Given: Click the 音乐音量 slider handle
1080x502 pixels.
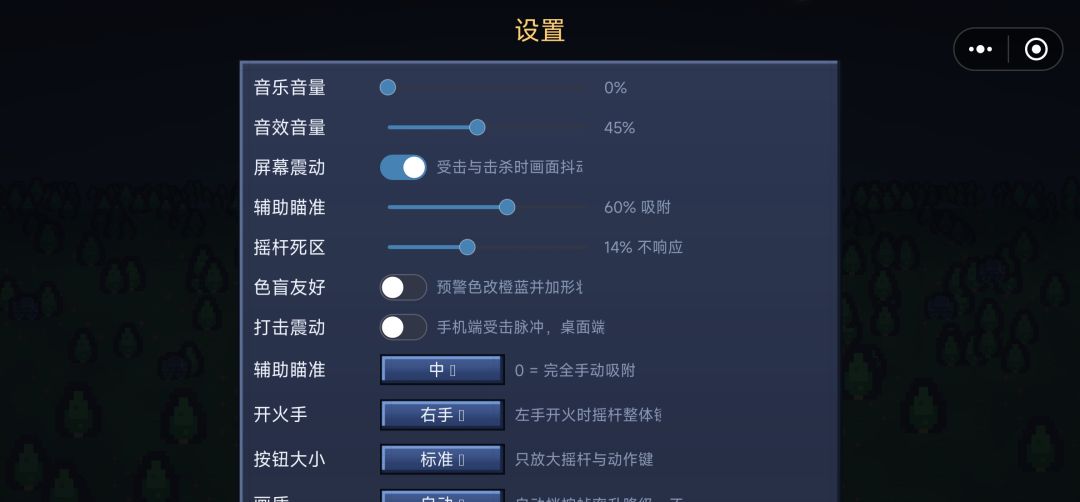Looking at the screenshot, I should coord(388,87).
